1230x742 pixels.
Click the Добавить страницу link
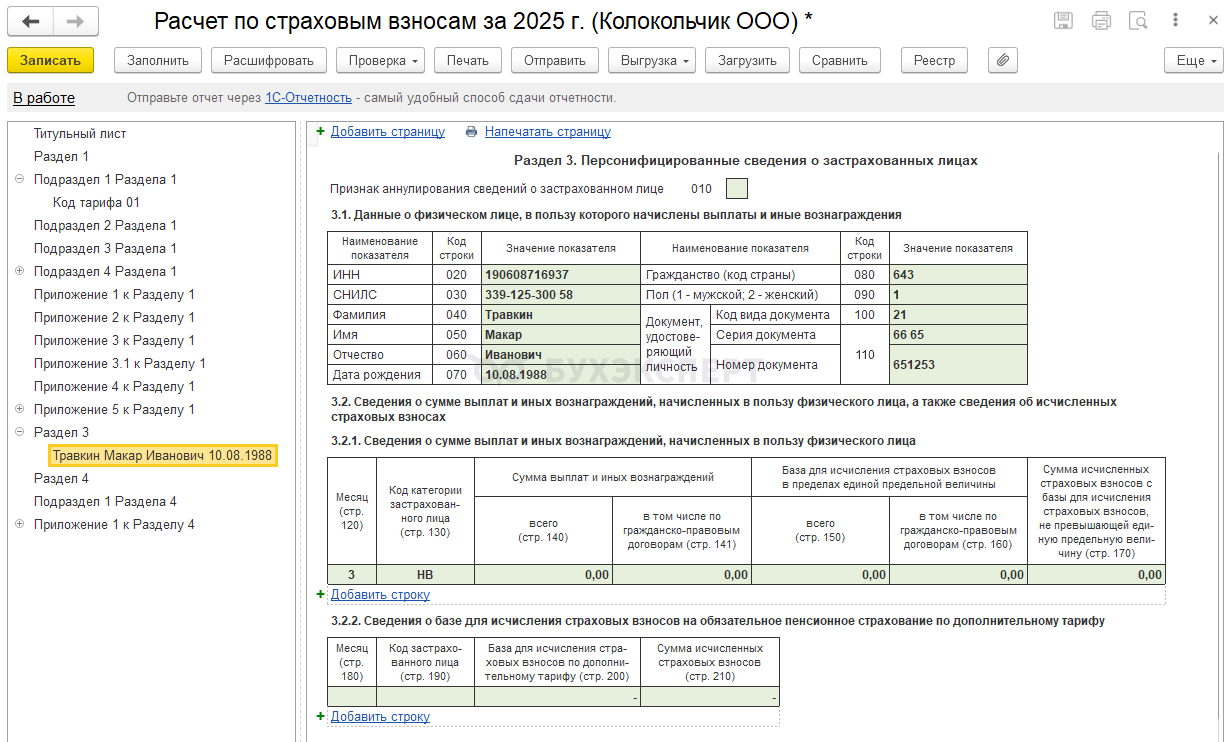tap(387, 132)
